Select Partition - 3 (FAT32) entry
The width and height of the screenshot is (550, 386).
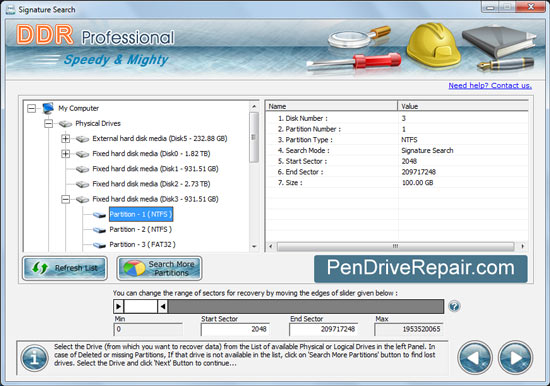[x=142, y=245]
